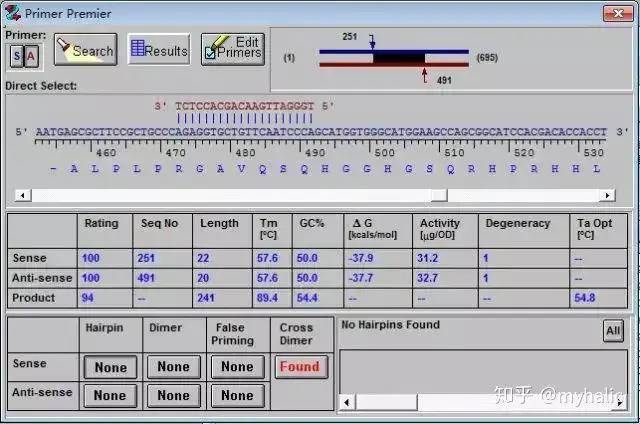Click the Anti-sense Seq No value 491
Screen dimensions: 640x424
[146, 278]
